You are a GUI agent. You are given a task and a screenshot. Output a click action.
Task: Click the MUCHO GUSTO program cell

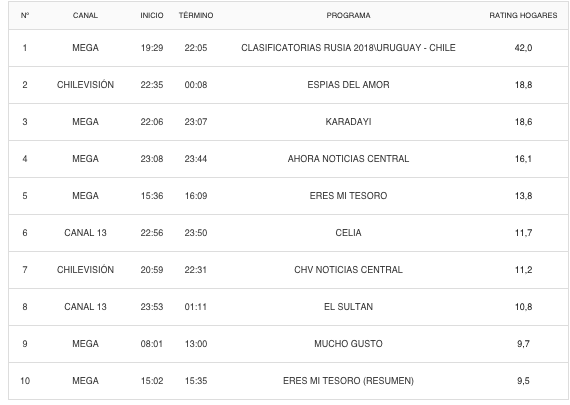pyautogui.click(x=348, y=344)
